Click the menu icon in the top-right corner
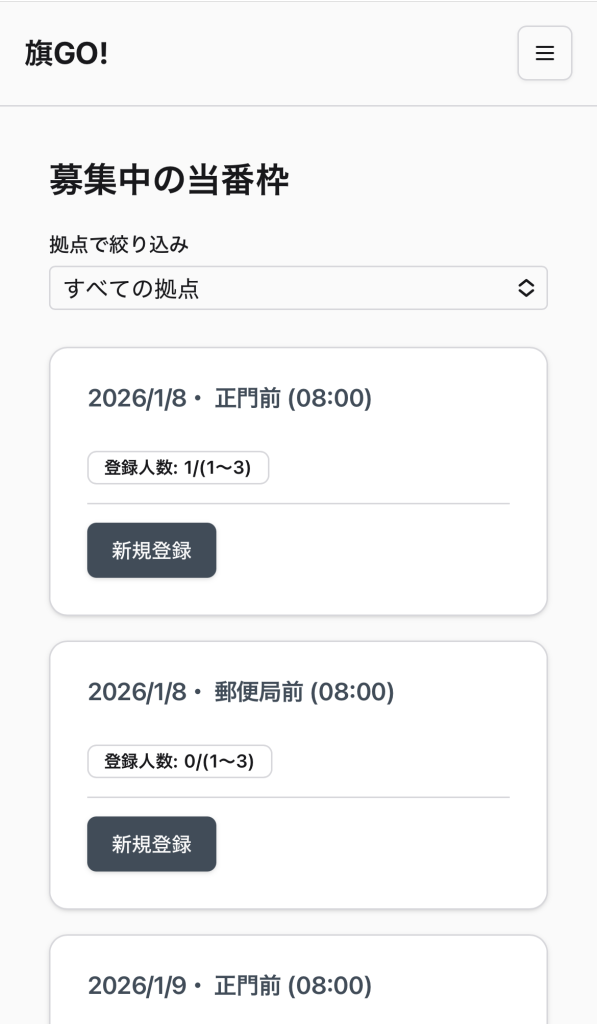 544,54
